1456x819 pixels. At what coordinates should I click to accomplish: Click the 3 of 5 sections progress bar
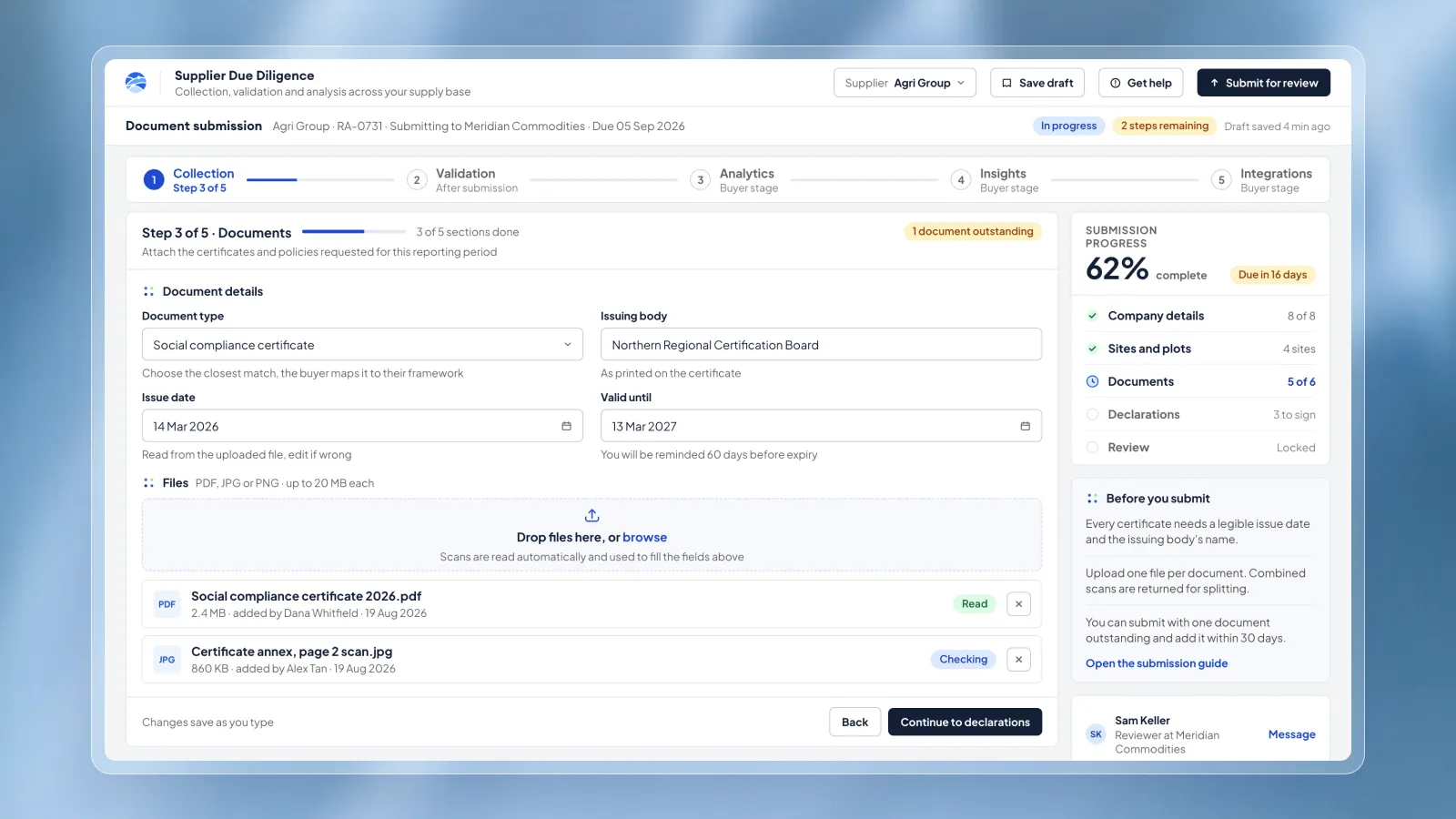tap(354, 232)
